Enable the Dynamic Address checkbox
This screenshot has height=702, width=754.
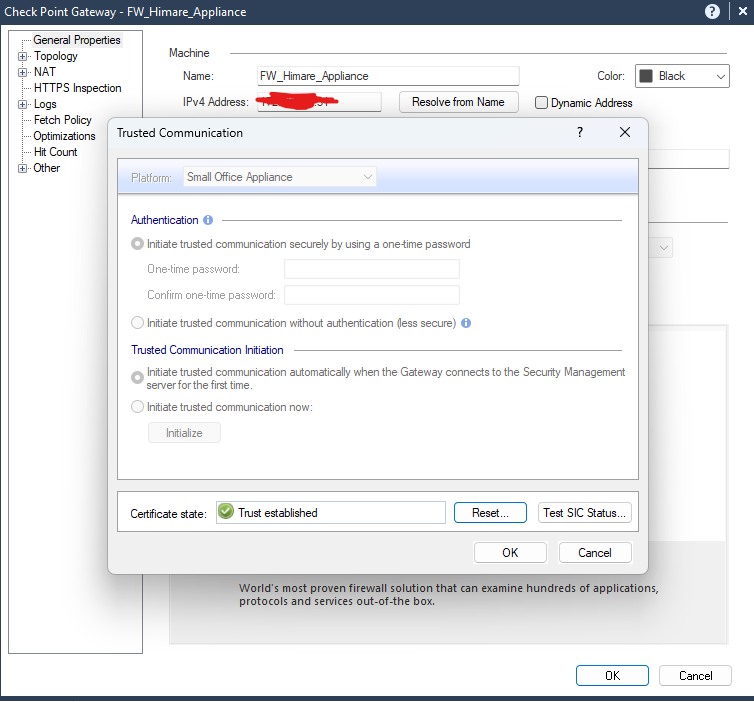tap(541, 102)
